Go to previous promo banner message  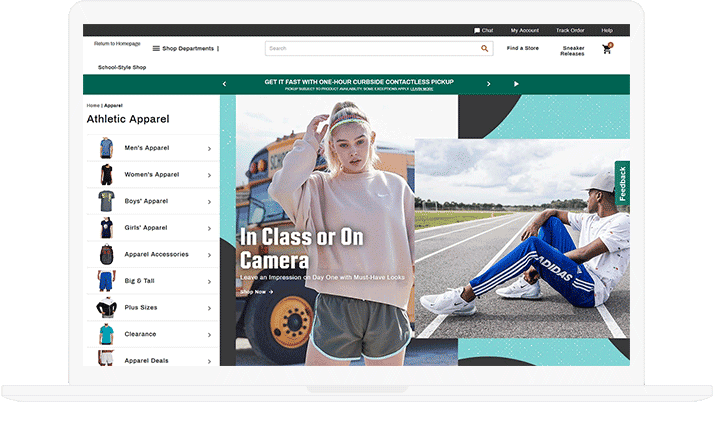point(224,84)
